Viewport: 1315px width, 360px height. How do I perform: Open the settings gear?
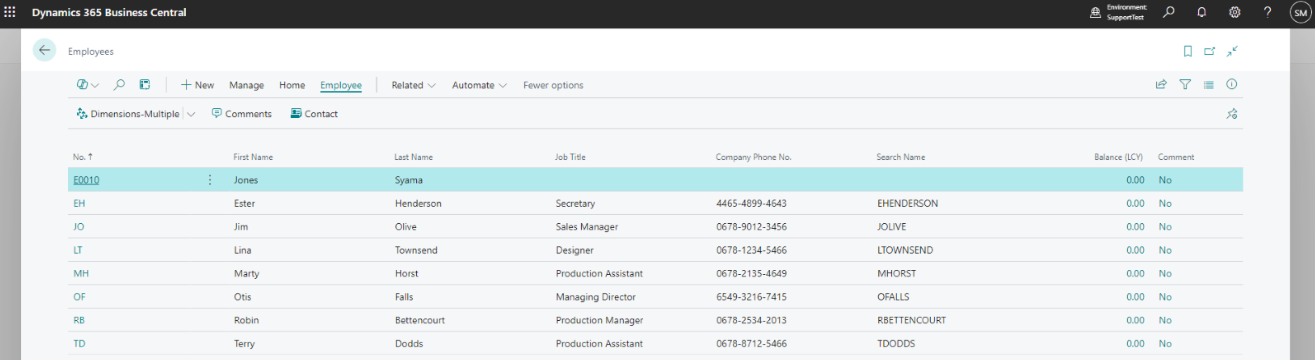click(1234, 12)
